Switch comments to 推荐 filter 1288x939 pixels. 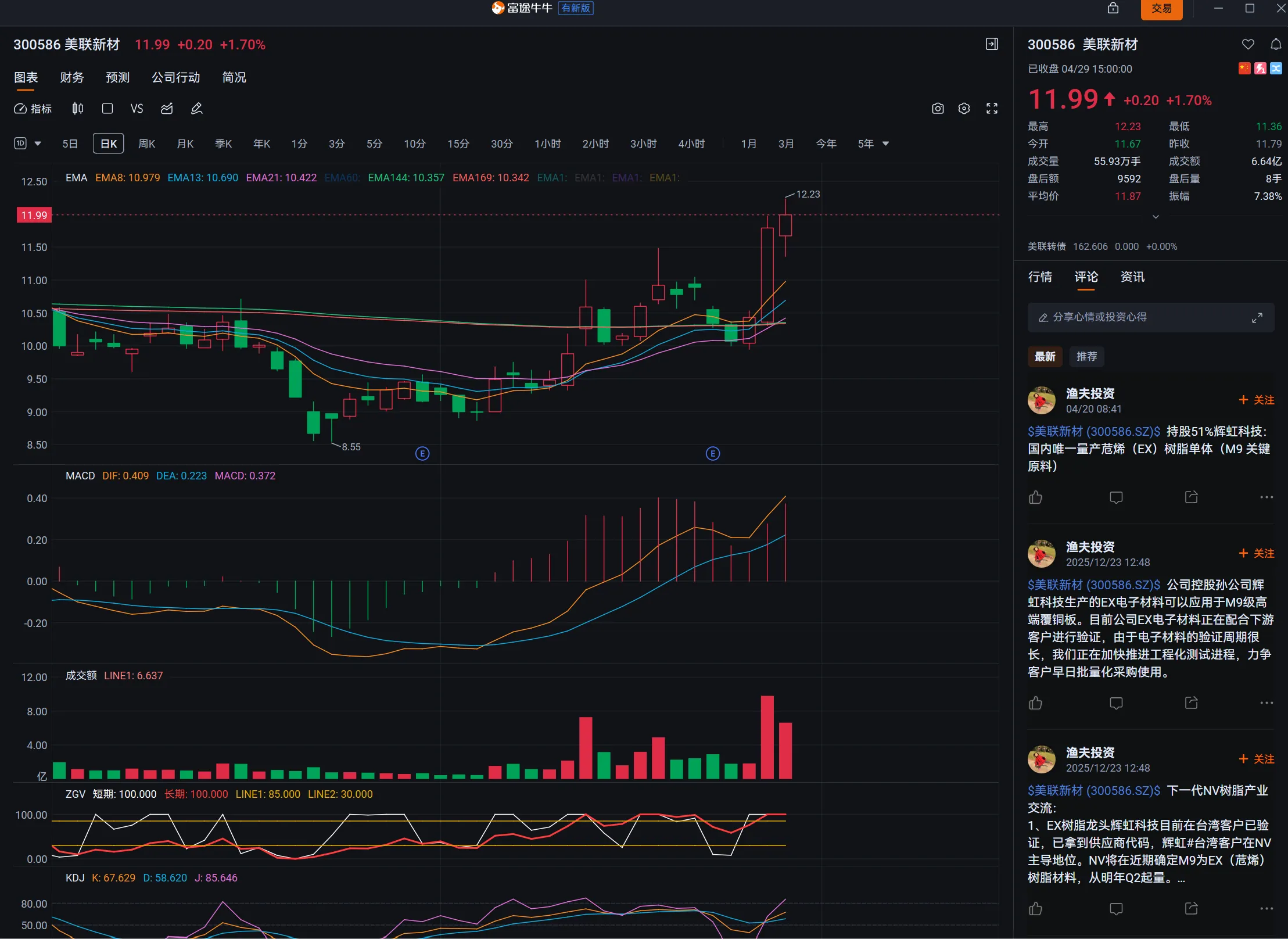coord(1087,356)
